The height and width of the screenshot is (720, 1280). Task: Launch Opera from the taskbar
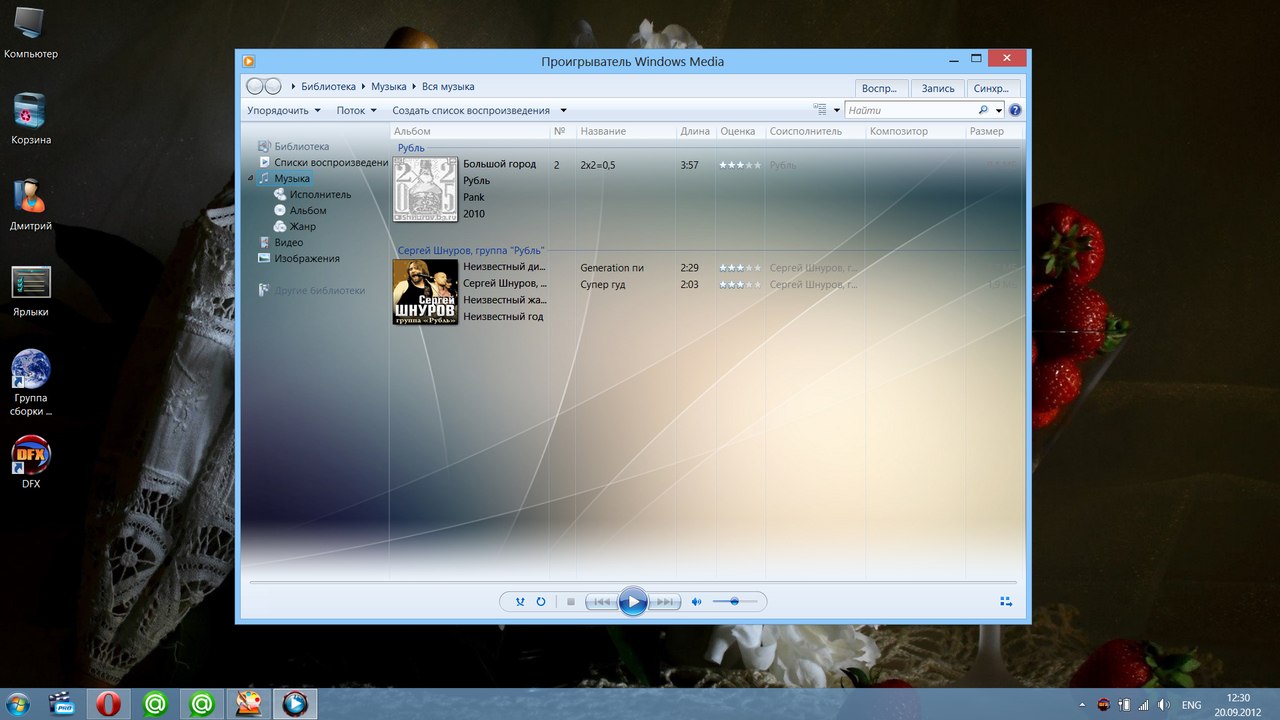coord(109,704)
